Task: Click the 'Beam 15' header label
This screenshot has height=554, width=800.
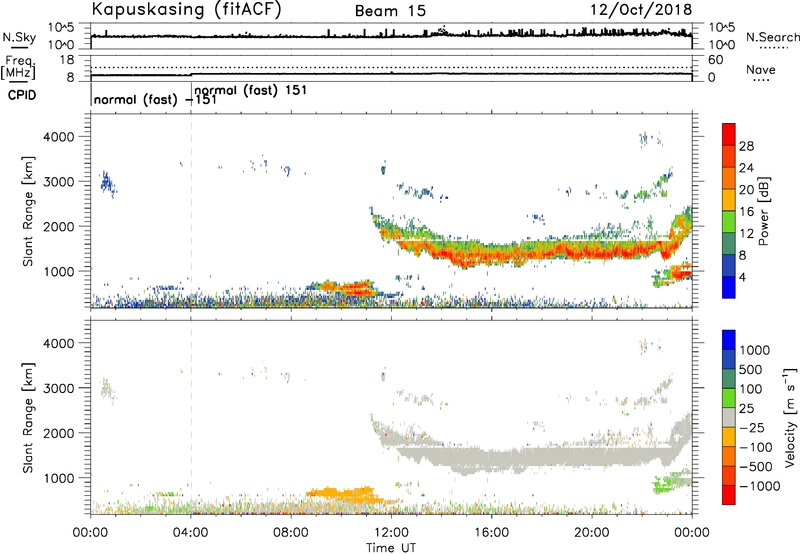Action: (390, 11)
